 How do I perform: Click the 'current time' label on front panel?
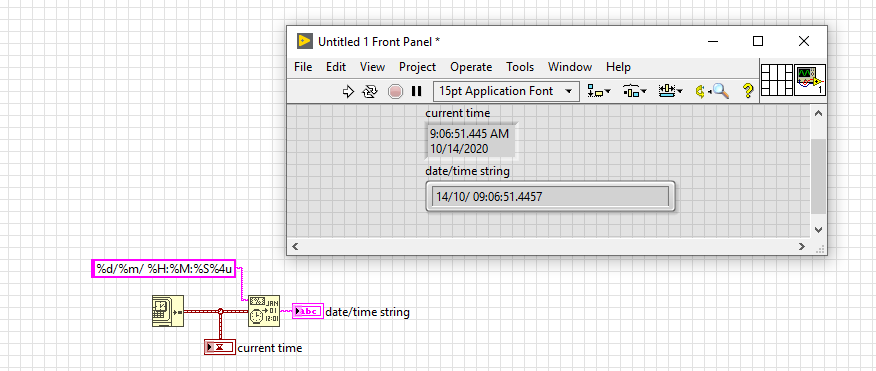click(x=458, y=113)
